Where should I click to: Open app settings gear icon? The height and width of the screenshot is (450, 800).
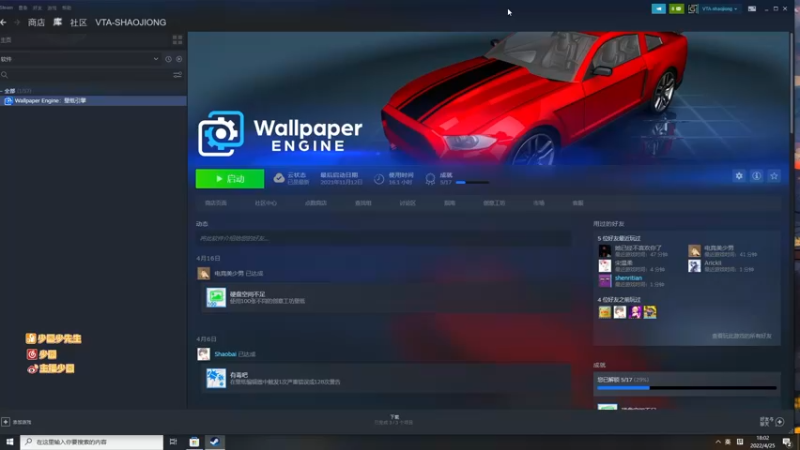739,176
